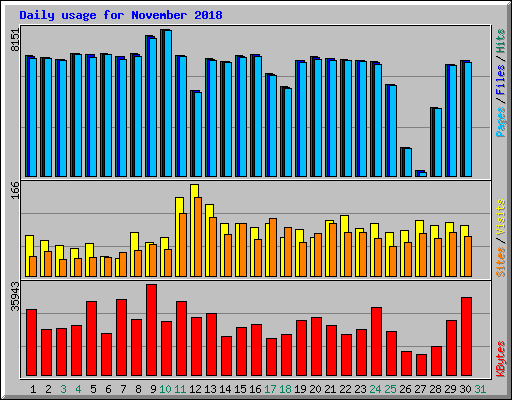Click day label 9 on the x-axis
Screen dimensions: 512x400
(x=153, y=389)
